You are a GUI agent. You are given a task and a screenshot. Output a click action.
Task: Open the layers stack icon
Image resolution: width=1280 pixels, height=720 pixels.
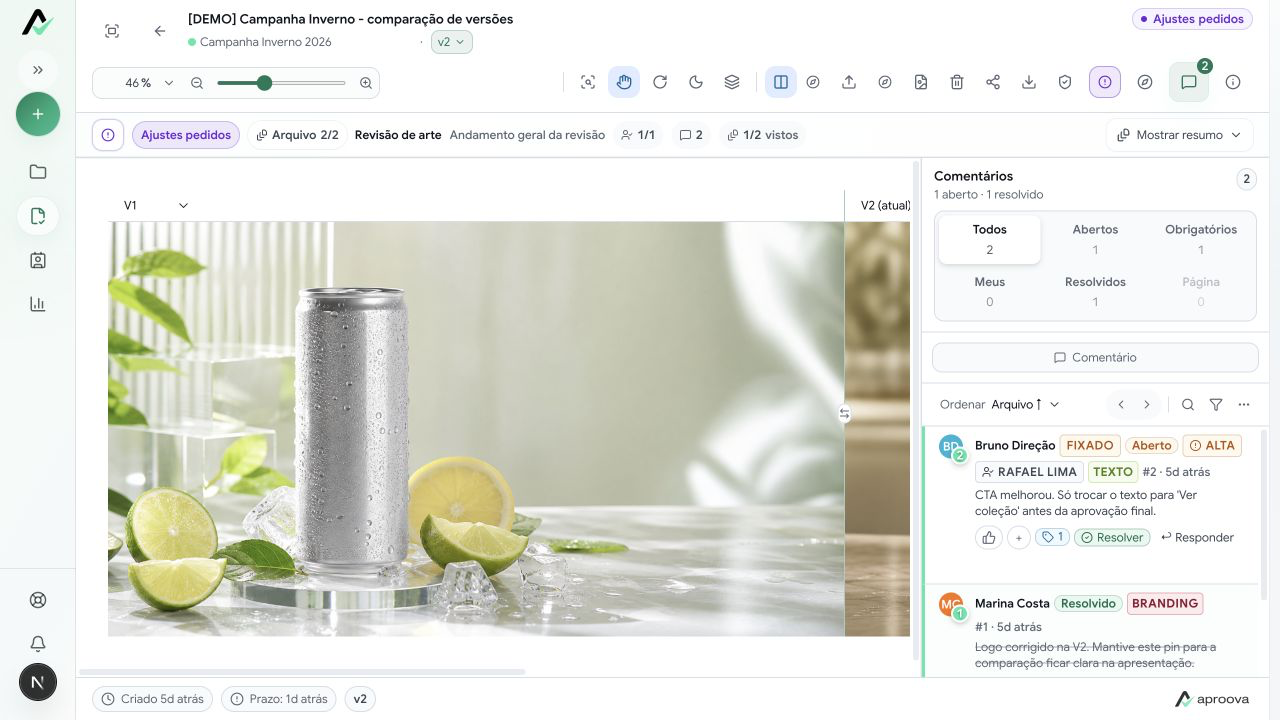pyautogui.click(x=732, y=82)
